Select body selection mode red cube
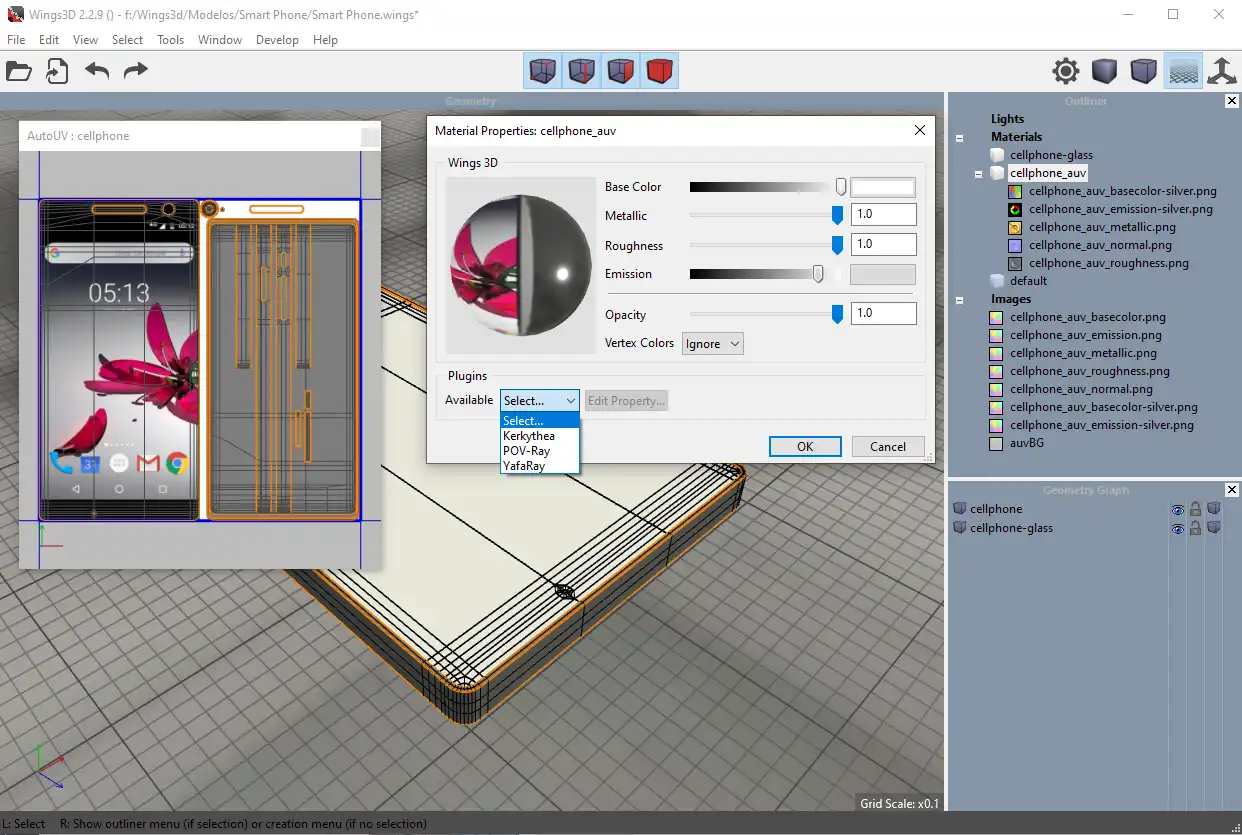This screenshot has height=835, width=1242. pyautogui.click(x=659, y=71)
